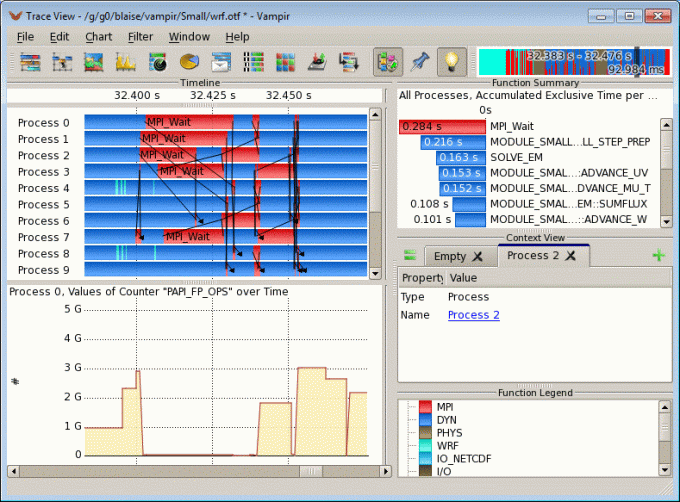
Task: Open the File menu
Action: click(25, 37)
